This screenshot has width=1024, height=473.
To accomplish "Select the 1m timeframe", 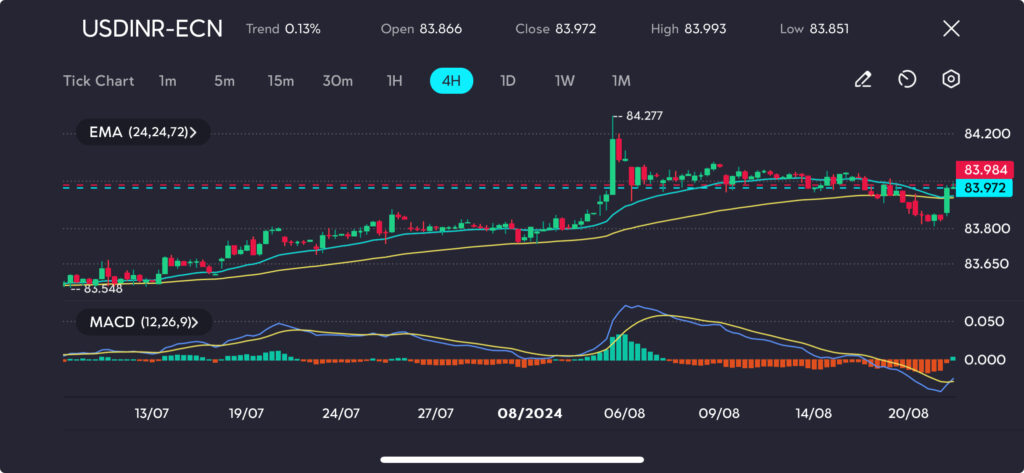I will pyautogui.click(x=167, y=81).
